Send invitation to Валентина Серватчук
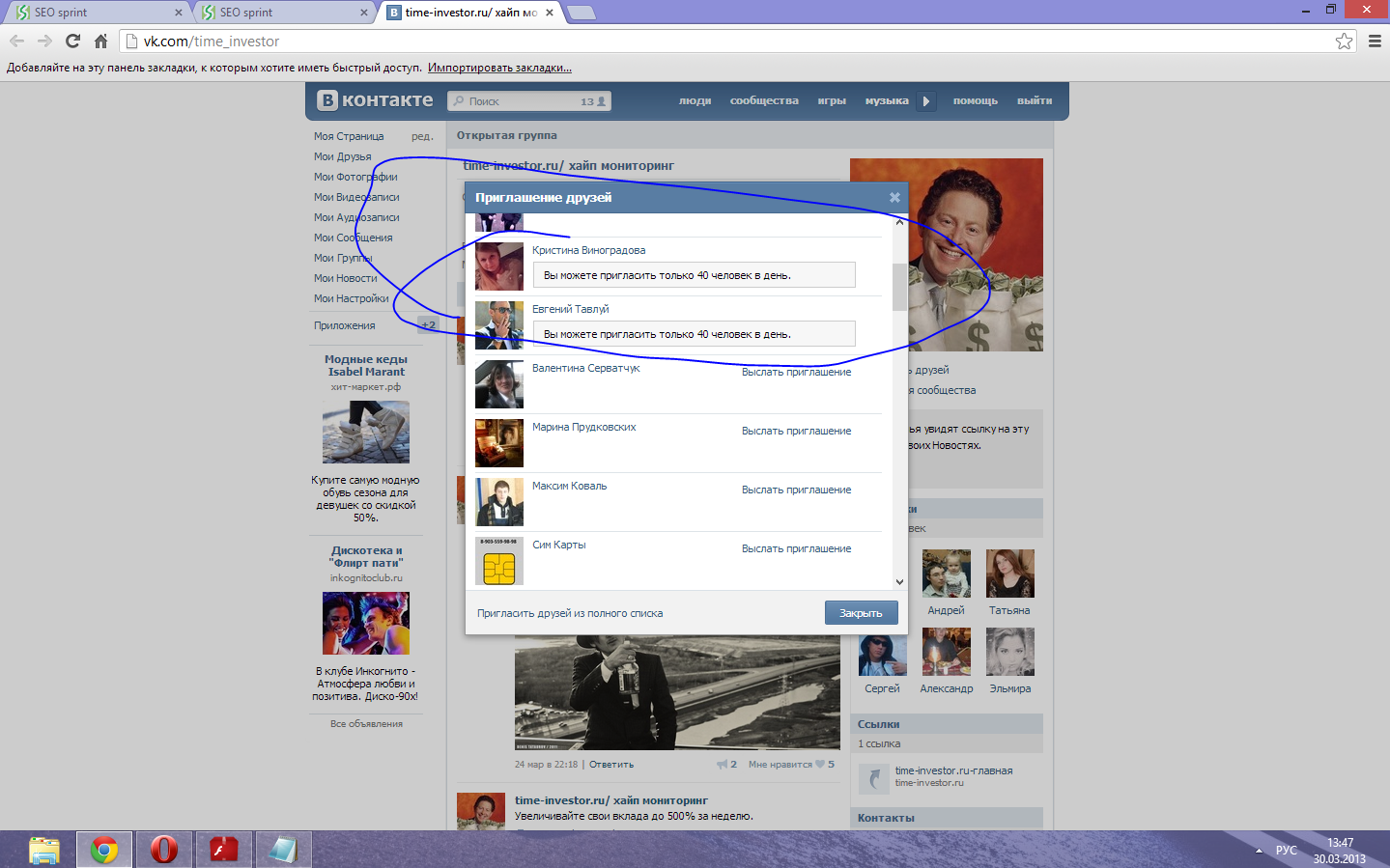The image size is (1390, 868). (797, 373)
